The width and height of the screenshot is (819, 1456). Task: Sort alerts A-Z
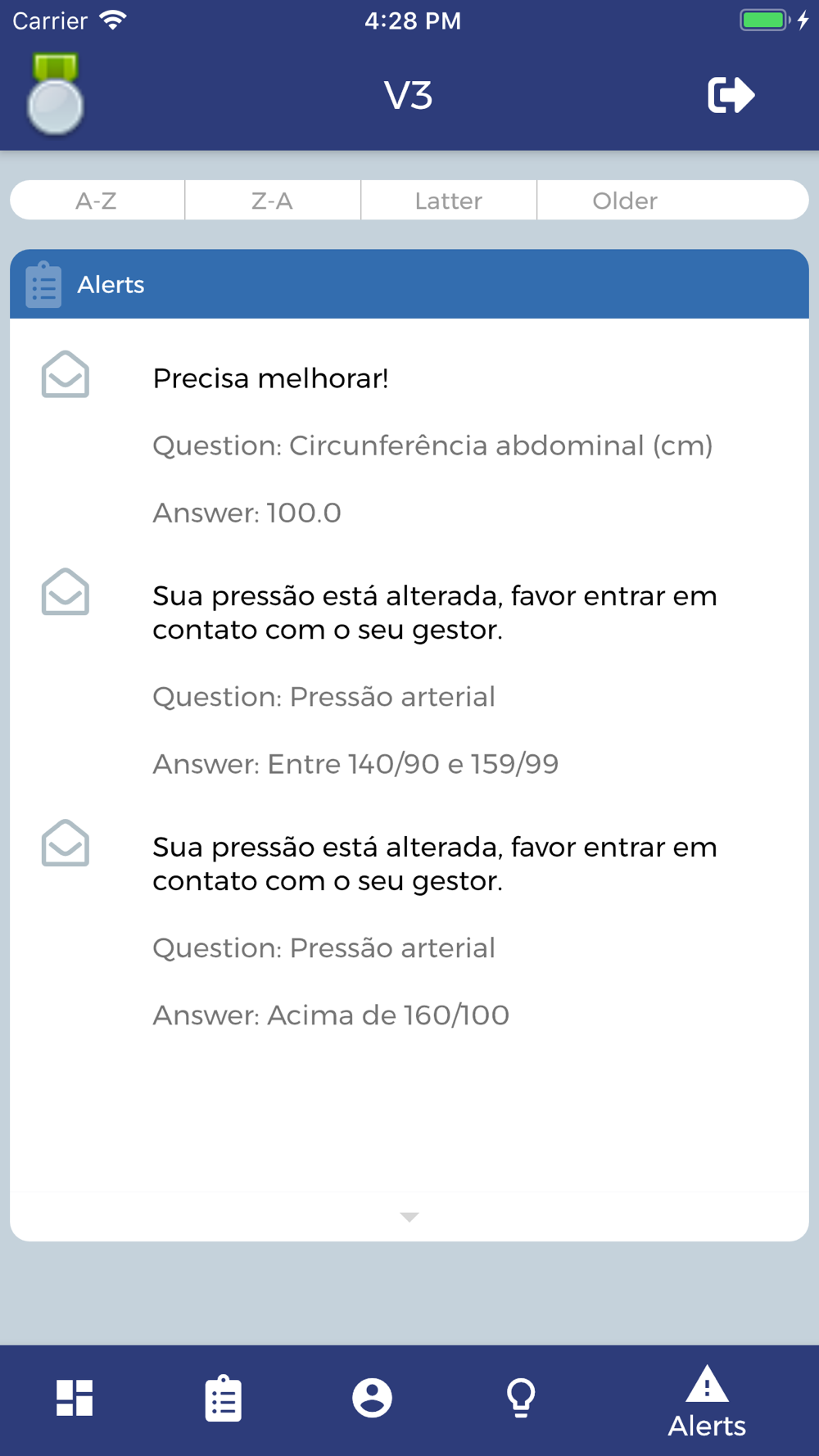click(97, 201)
